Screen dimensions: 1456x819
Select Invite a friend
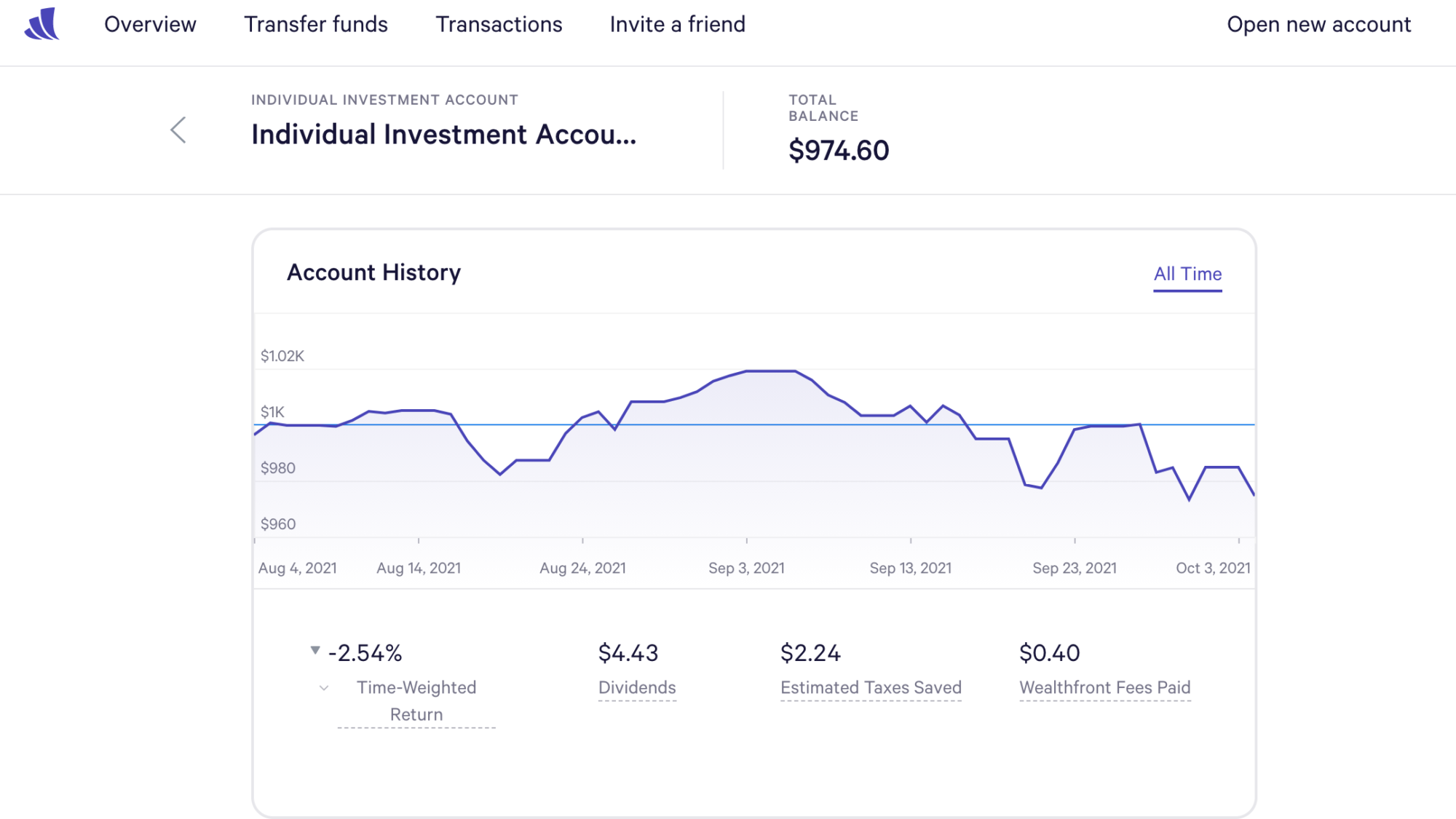tap(677, 24)
